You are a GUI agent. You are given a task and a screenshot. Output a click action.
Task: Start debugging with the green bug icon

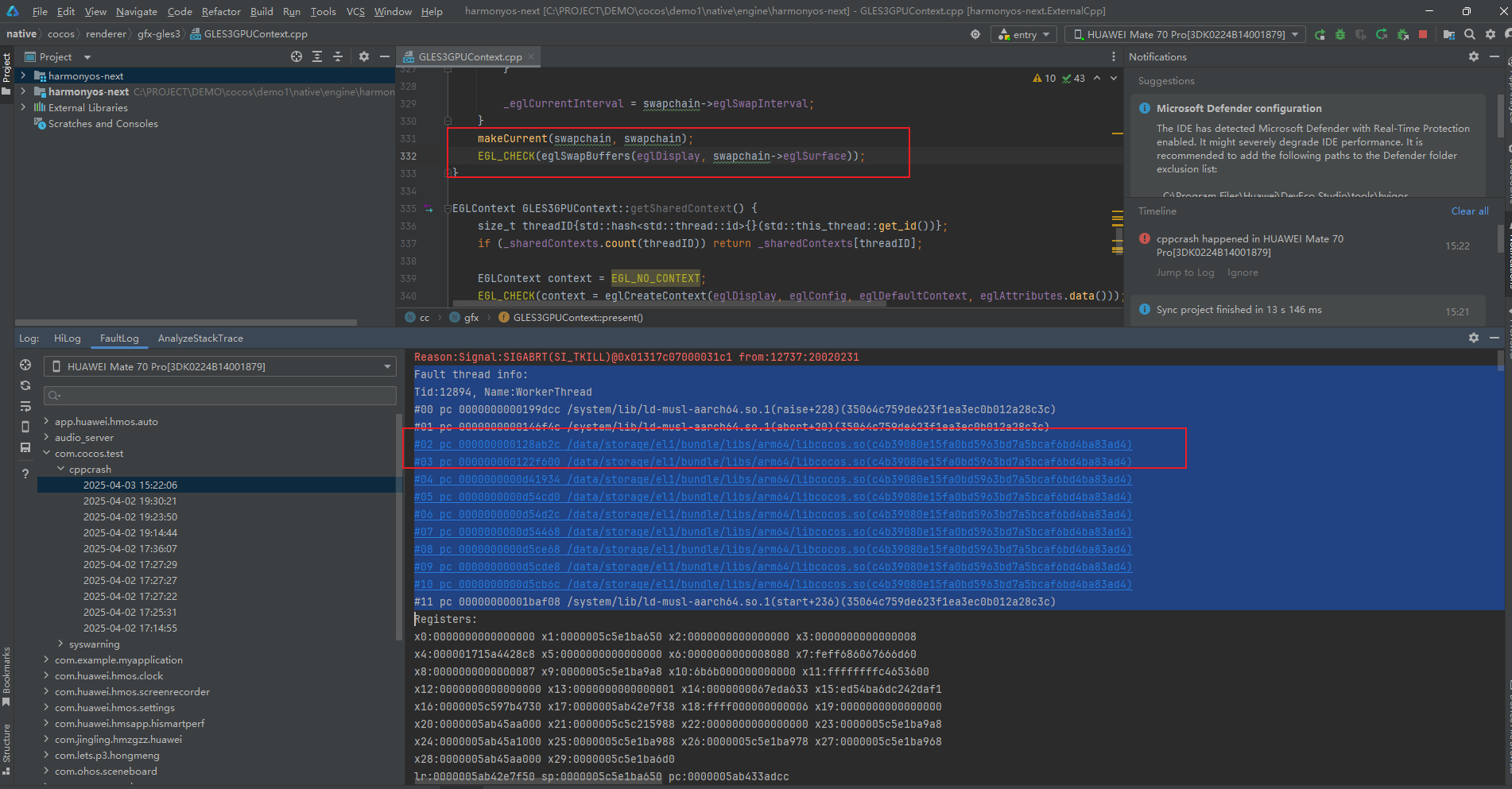click(1340, 34)
